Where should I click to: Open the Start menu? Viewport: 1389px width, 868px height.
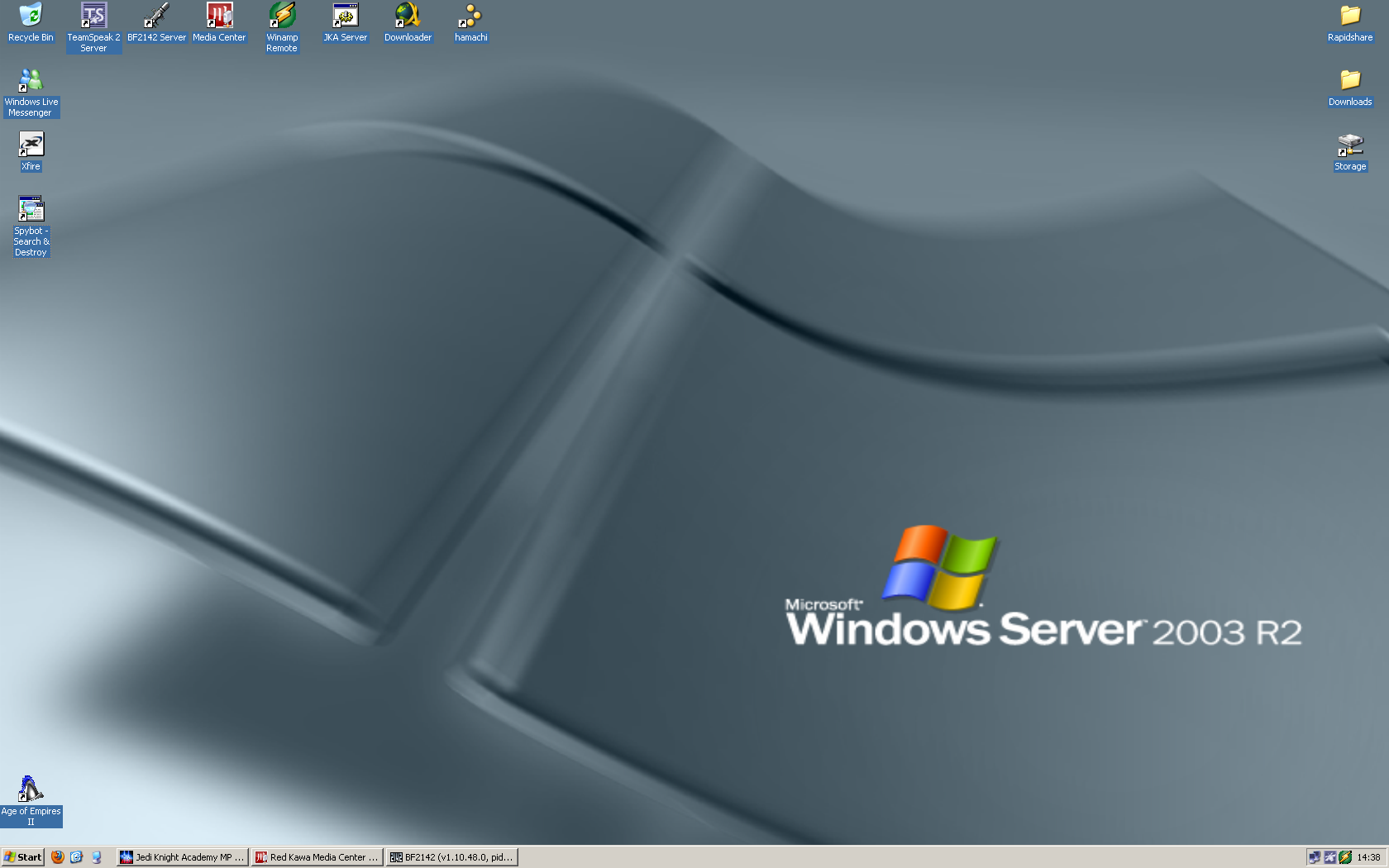(x=22, y=857)
